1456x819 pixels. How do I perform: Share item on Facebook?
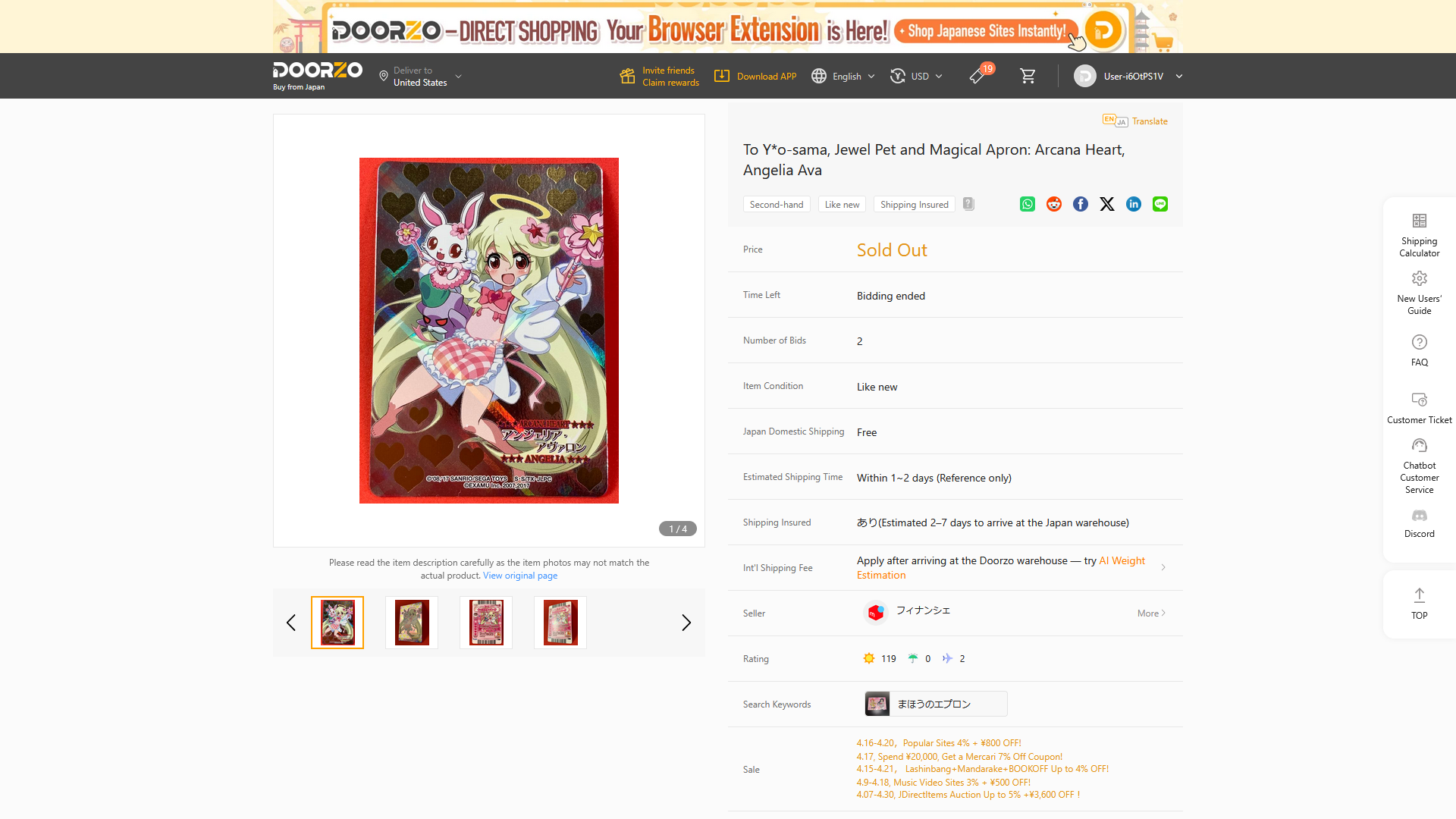[1081, 204]
